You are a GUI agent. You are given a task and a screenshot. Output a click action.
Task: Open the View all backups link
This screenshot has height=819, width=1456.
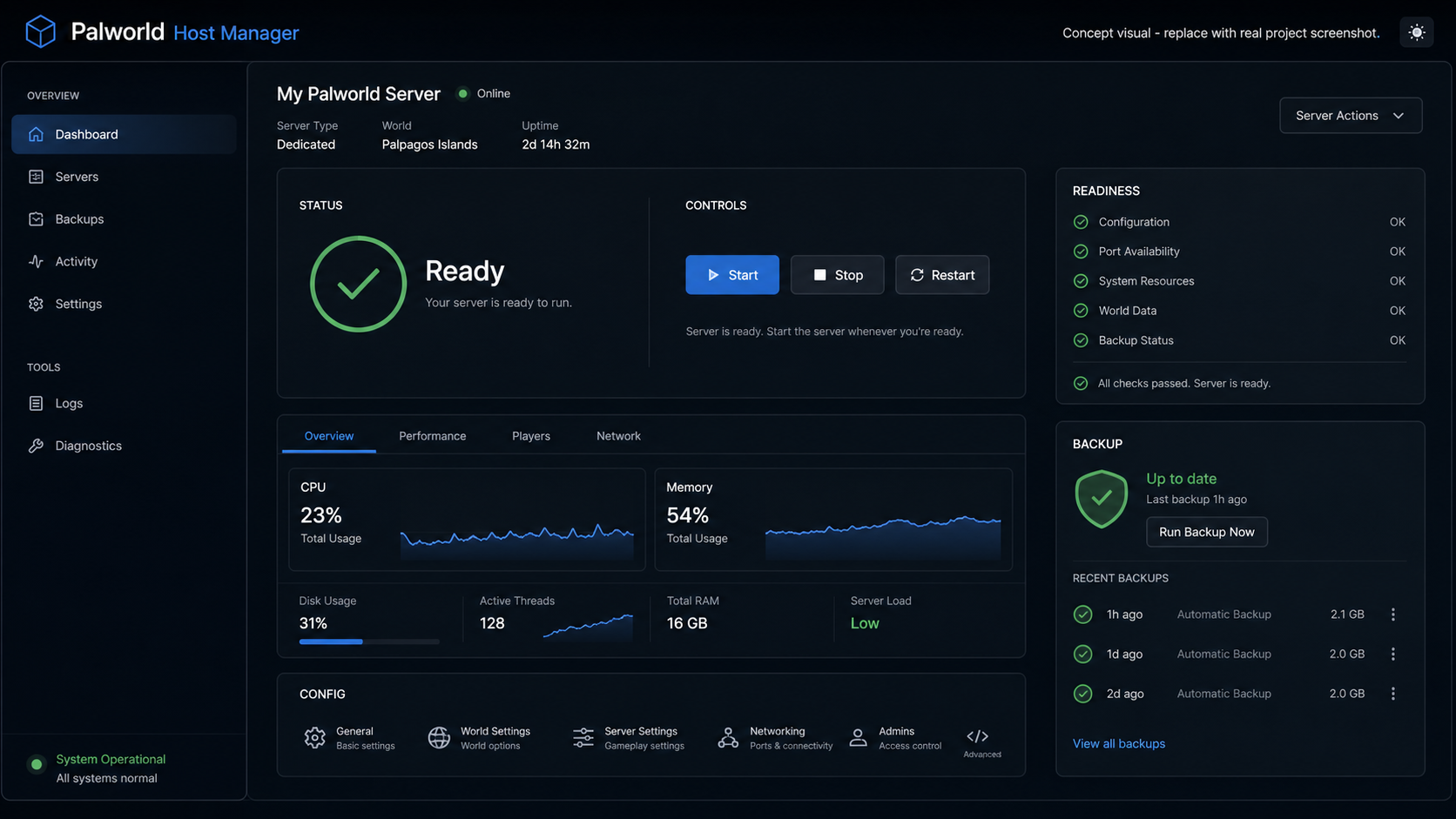[1119, 743]
